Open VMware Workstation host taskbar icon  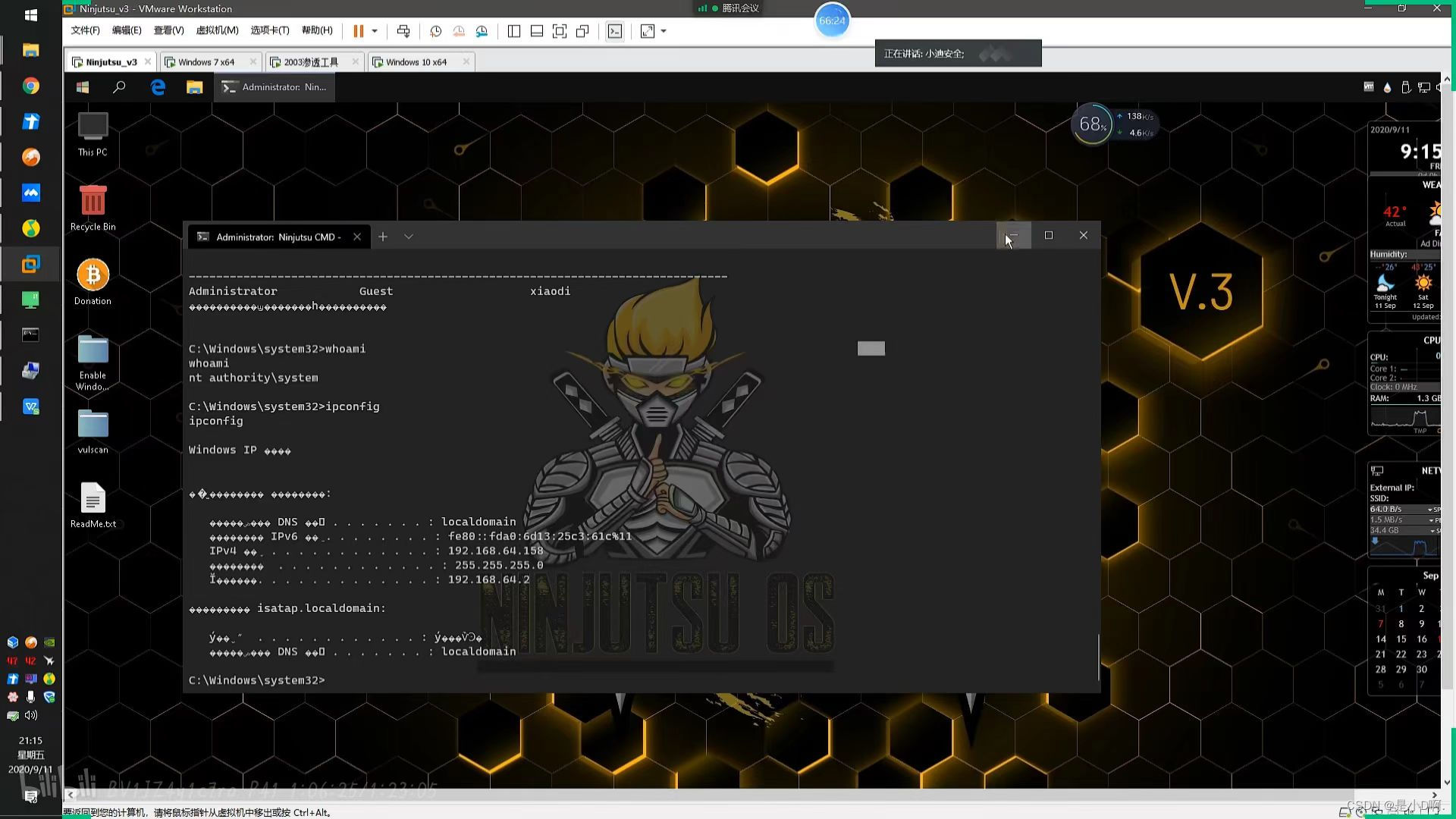[30, 264]
